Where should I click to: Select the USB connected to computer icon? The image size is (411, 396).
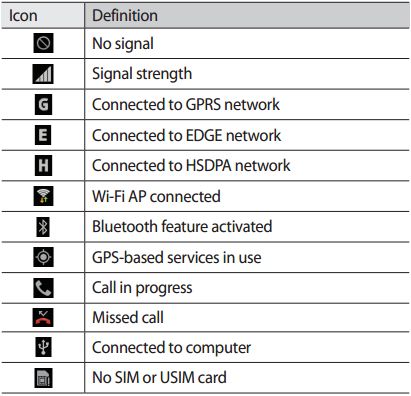pyautogui.click(x=43, y=347)
